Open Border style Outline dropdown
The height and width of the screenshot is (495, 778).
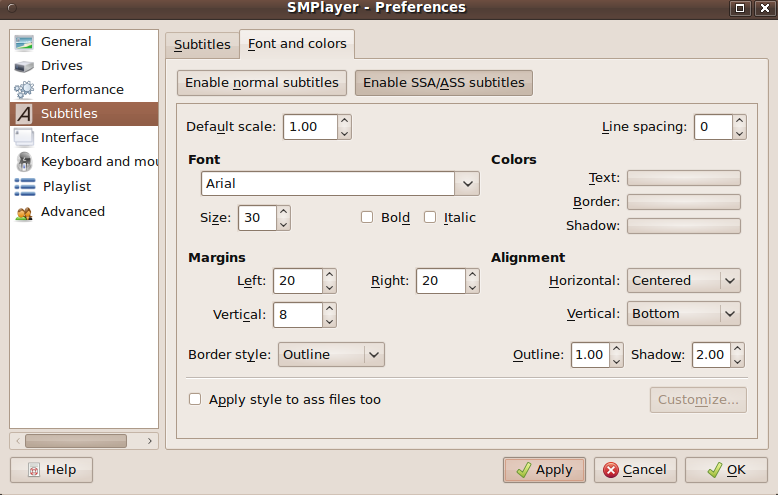click(331, 355)
